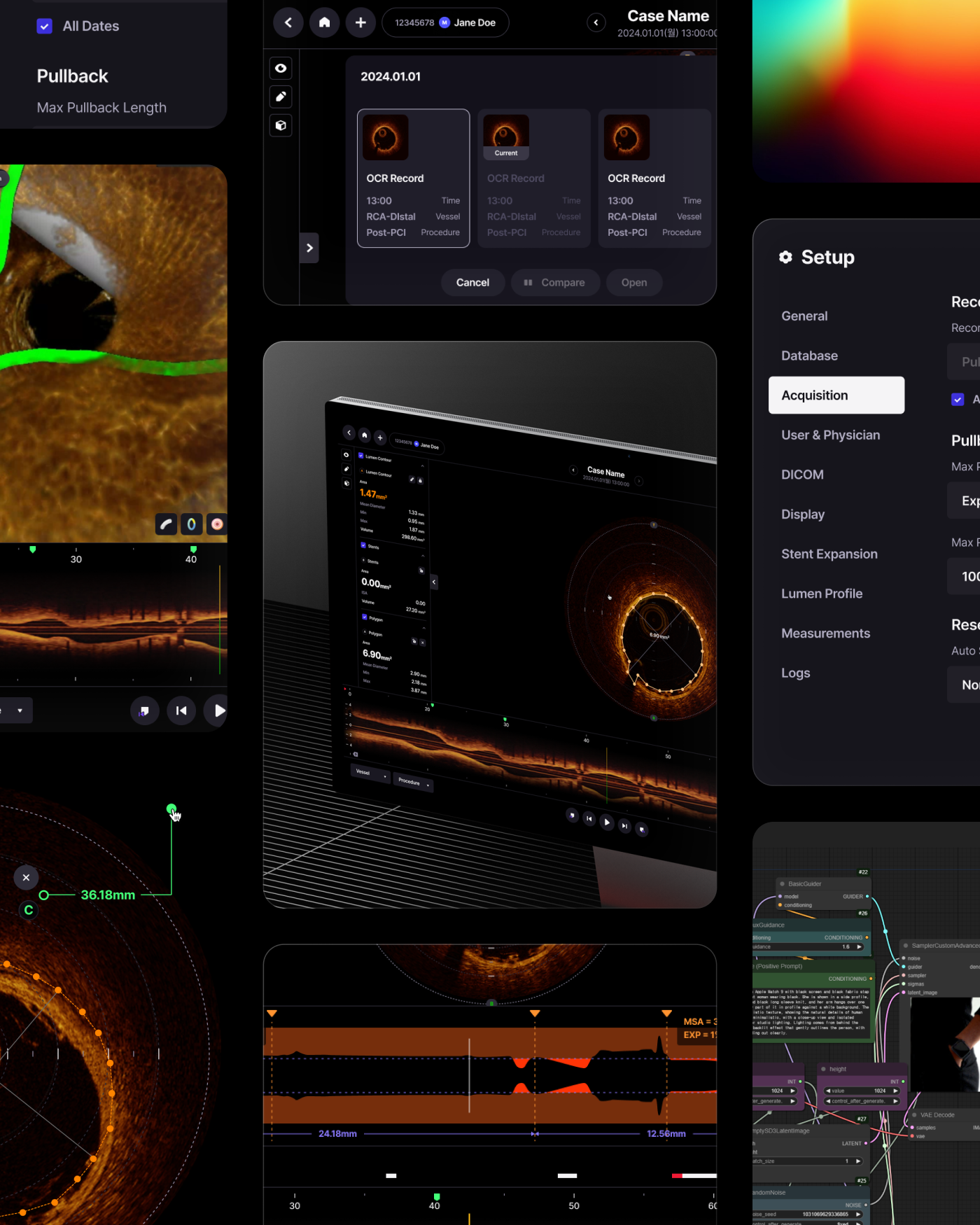
Task: Decrease height value with left arrow
Action: [828, 1091]
